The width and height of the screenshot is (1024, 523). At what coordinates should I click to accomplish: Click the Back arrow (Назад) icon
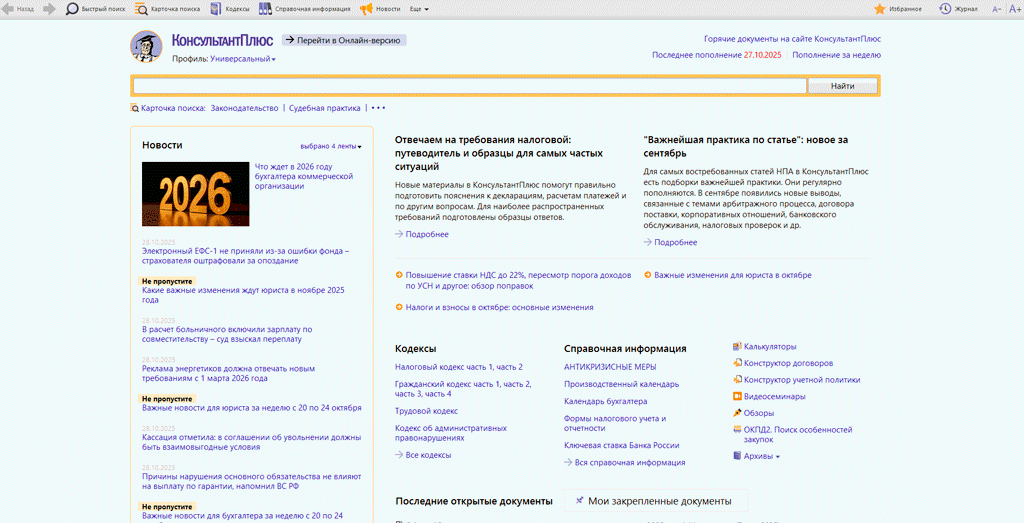tap(7, 9)
